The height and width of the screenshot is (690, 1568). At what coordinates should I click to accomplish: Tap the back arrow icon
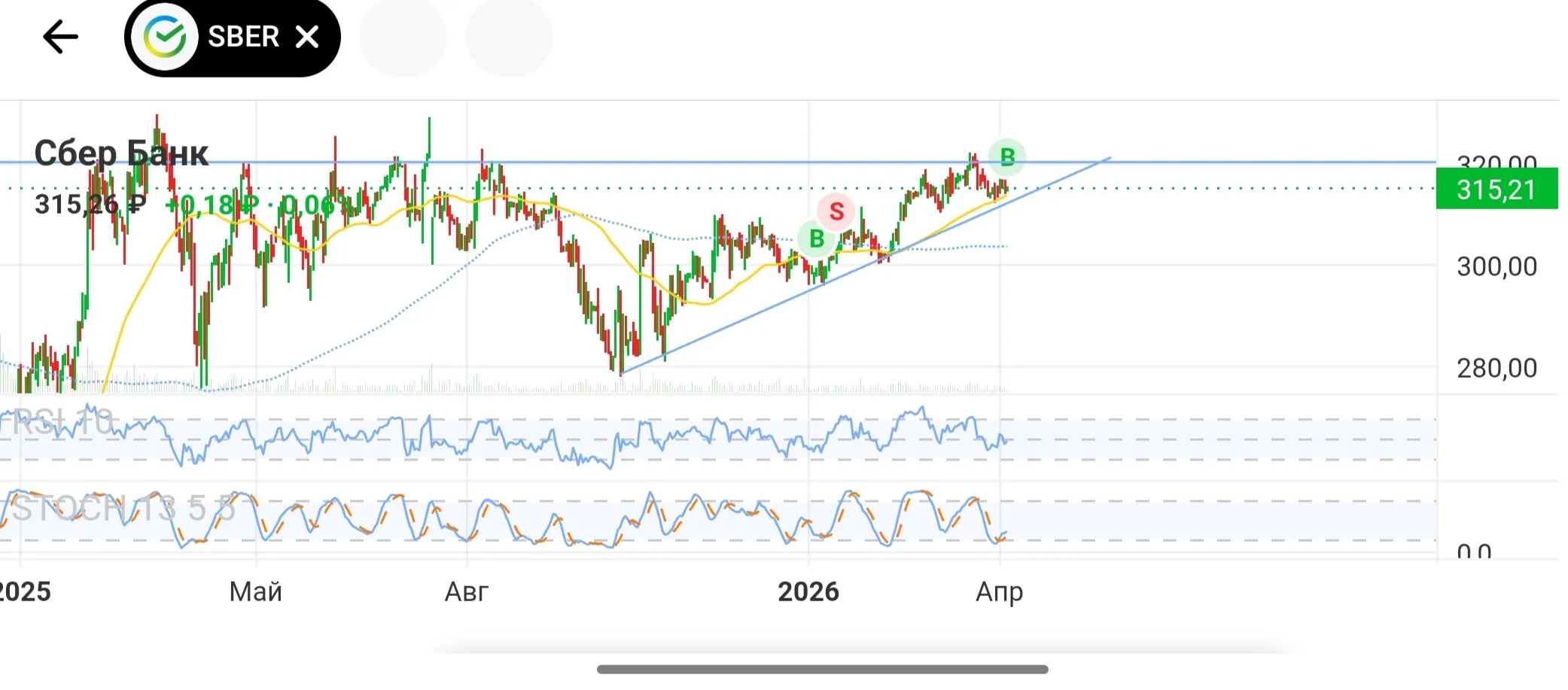[x=60, y=37]
